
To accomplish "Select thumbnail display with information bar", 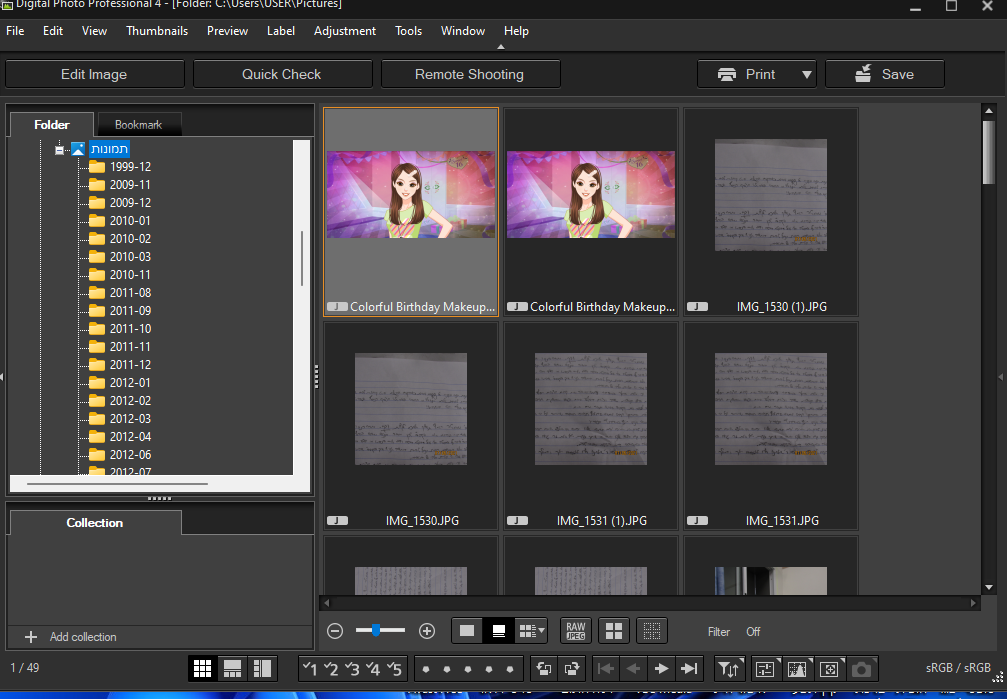I will 498,631.
